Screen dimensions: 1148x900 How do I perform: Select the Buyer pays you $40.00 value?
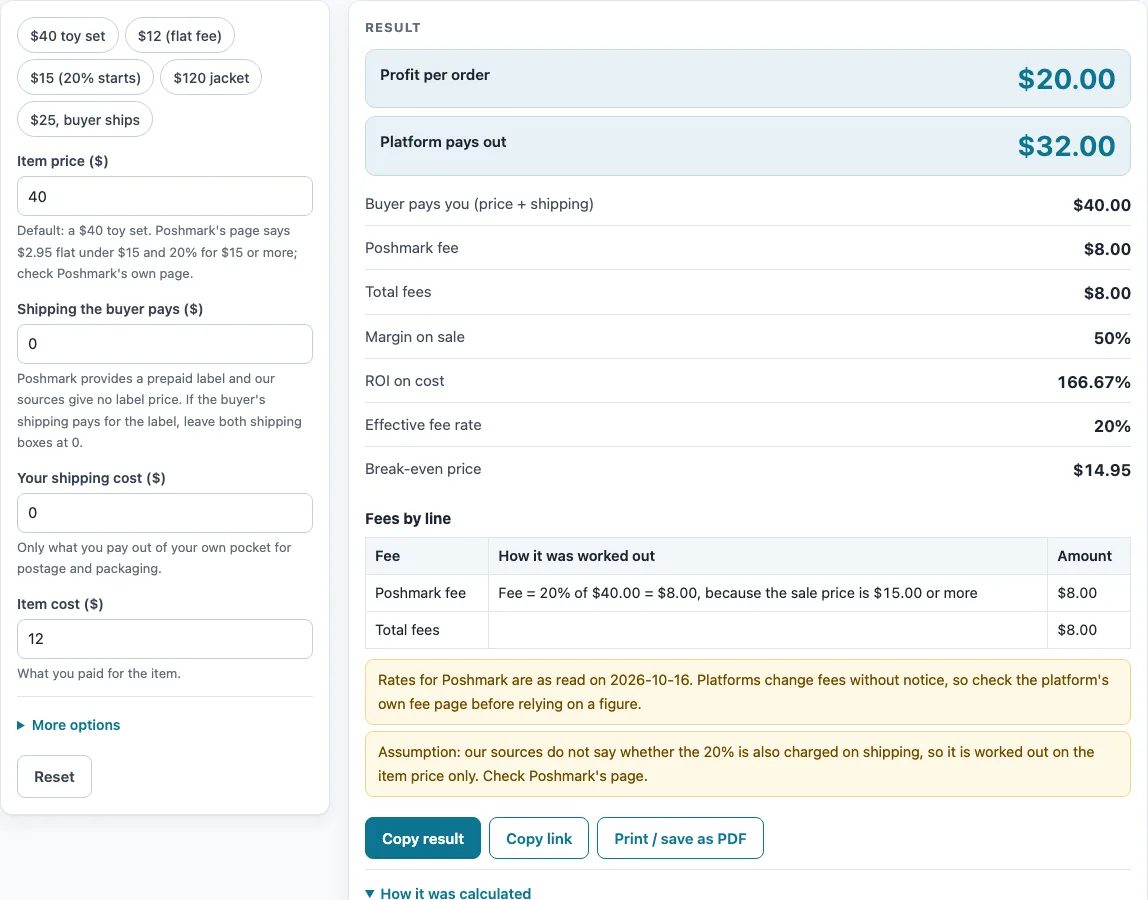(1102, 205)
